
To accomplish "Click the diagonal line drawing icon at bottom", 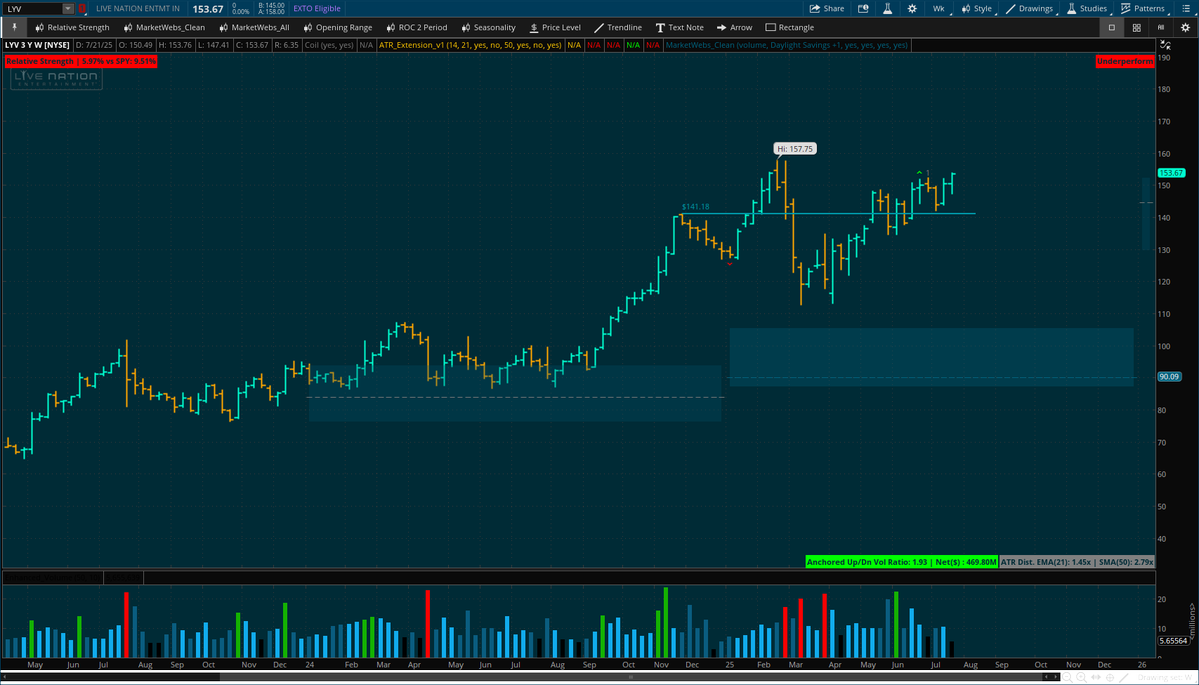I will 1124,677.
